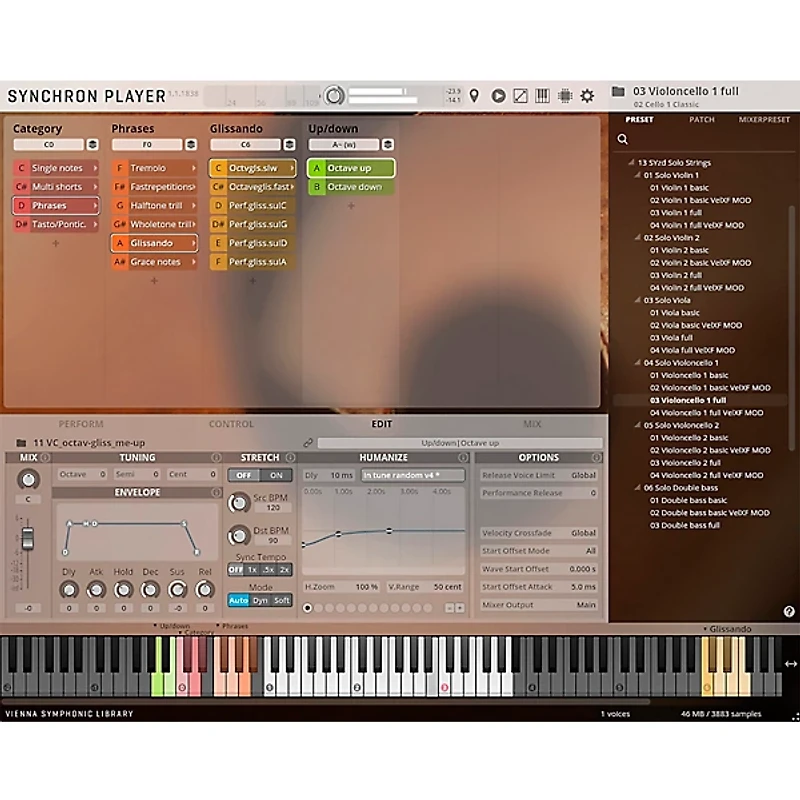The width and height of the screenshot is (800, 800).
Task: Collapse the 03 Solo Viola group
Action: [x=637, y=300]
